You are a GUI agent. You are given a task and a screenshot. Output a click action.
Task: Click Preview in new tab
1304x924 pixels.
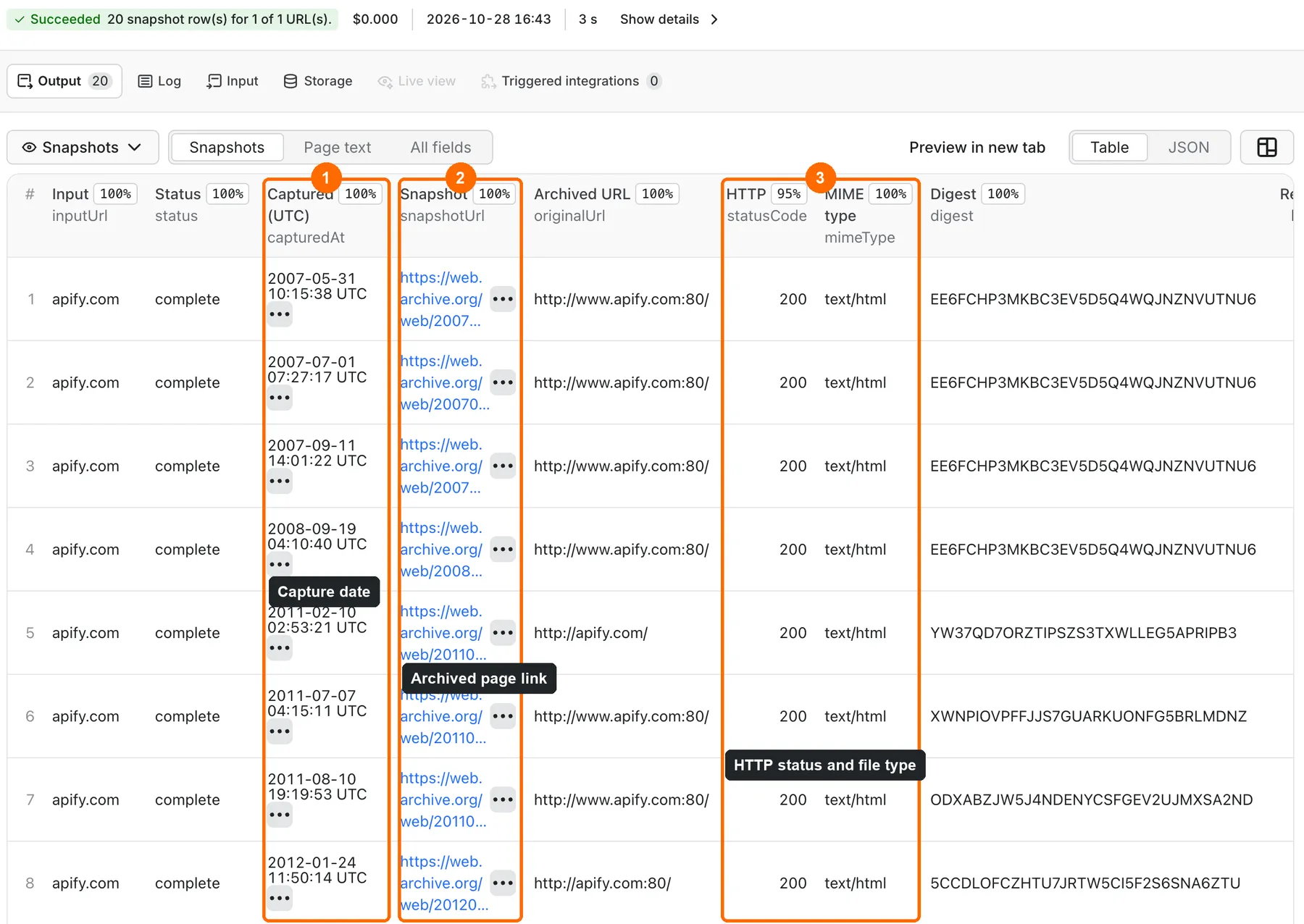coord(977,148)
